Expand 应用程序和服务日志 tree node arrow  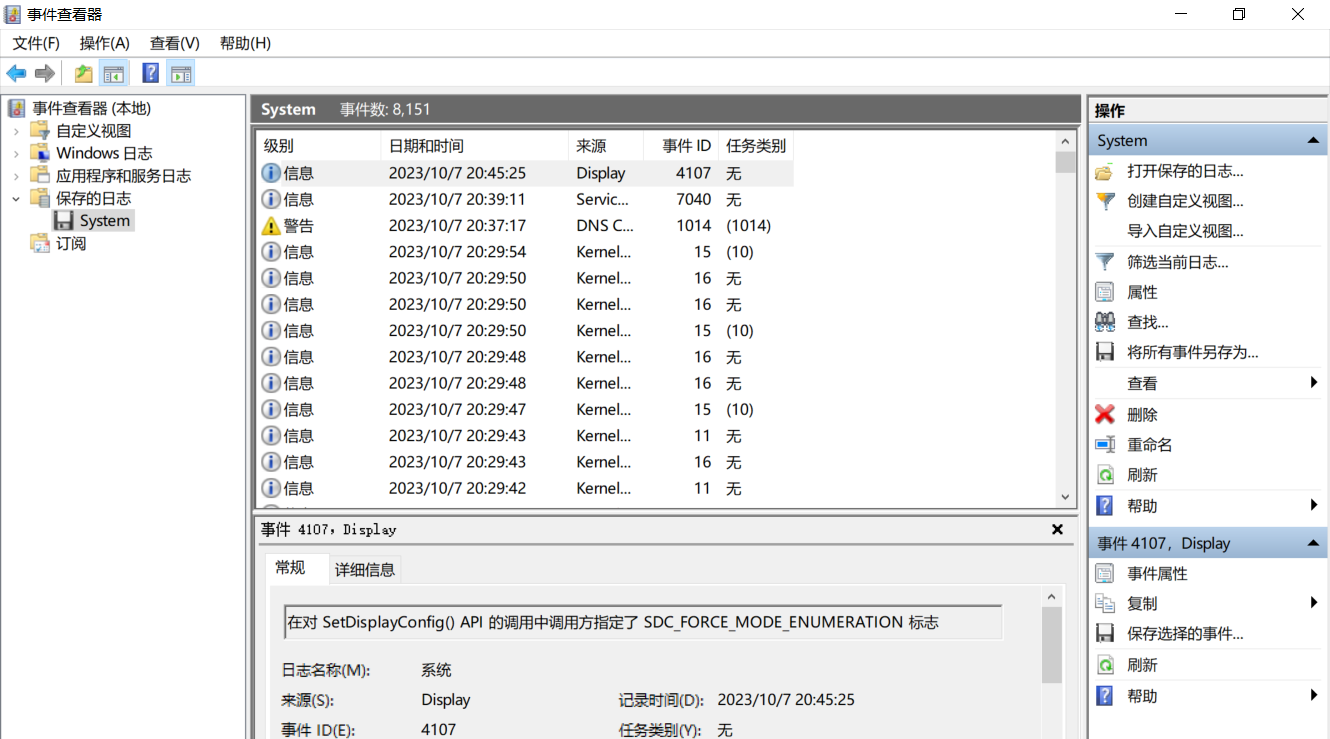click(x=16, y=176)
